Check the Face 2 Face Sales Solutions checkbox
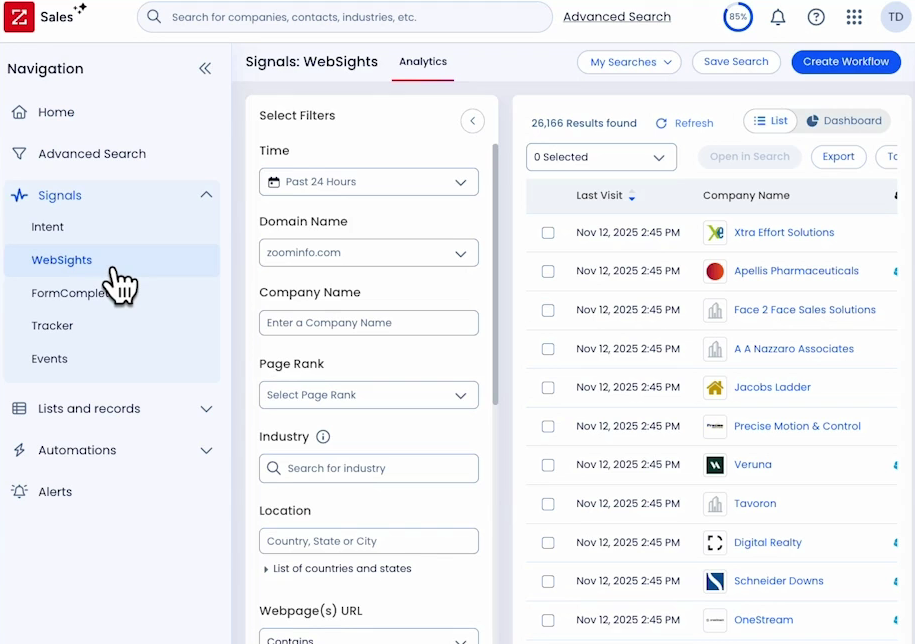This screenshot has width=915, height=644. 548,310
